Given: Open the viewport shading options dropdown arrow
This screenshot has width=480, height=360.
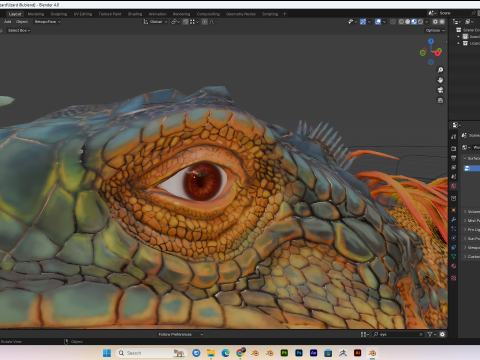Looking at the screenshot, I should tap(427, 22).
